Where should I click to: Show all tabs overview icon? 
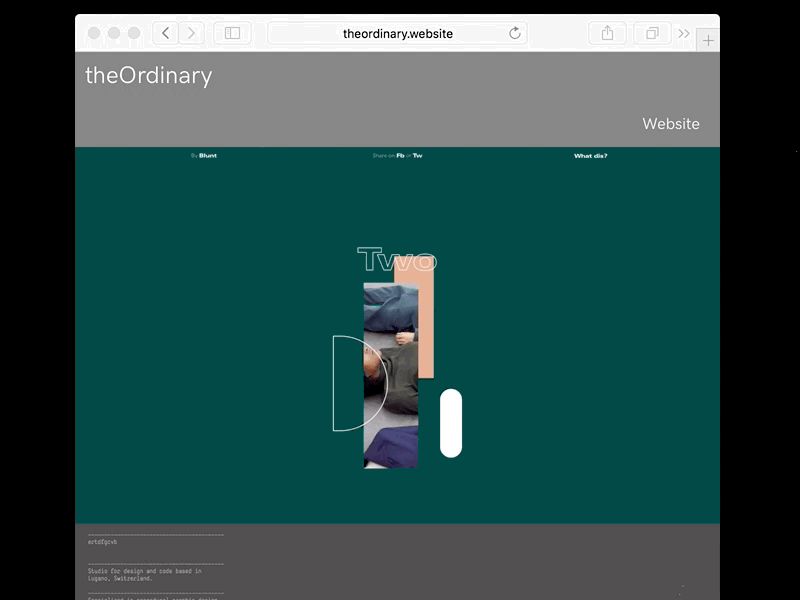[652, 33]
